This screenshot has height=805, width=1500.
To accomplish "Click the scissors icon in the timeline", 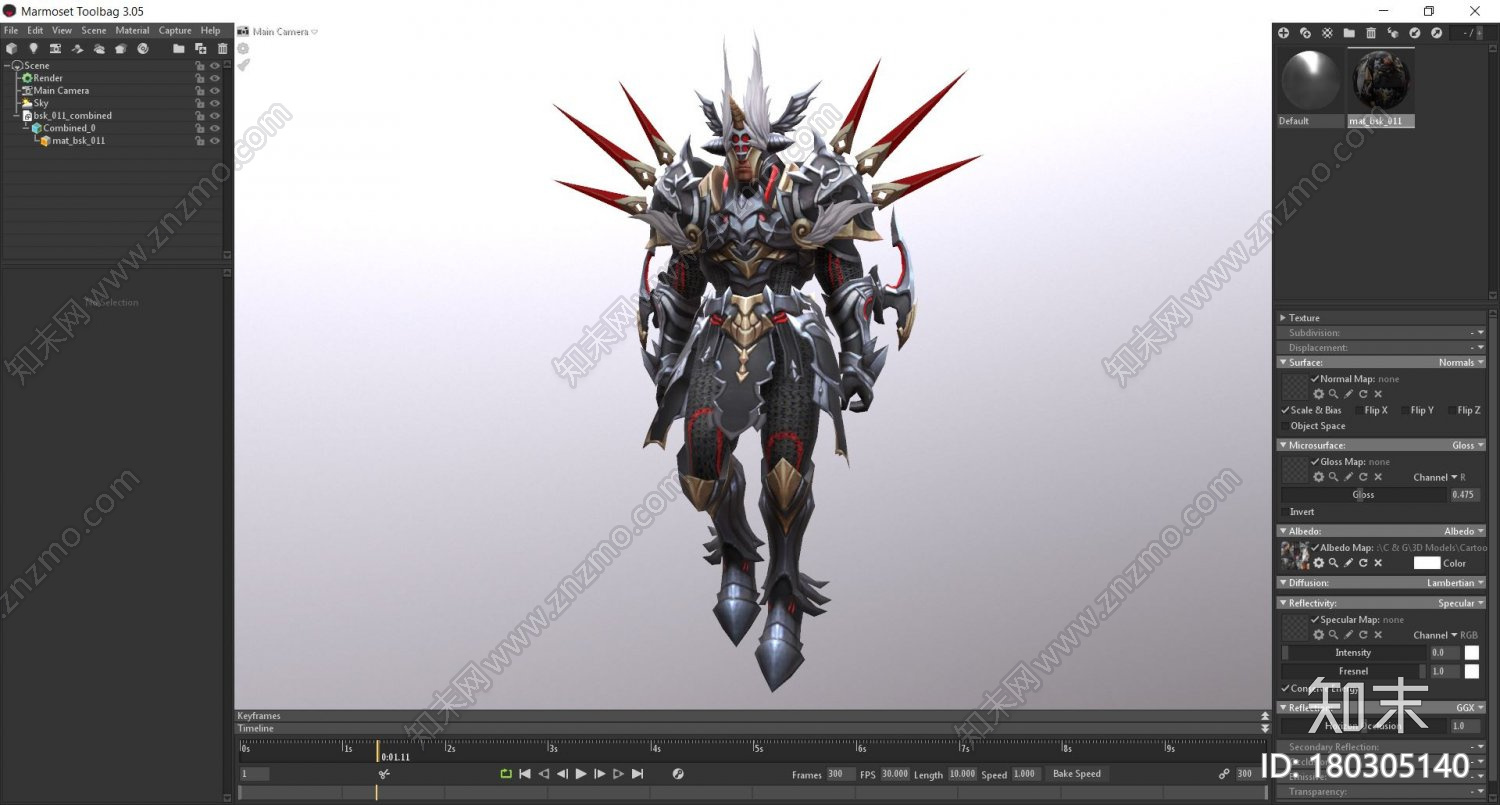I will tap(384, 774).
